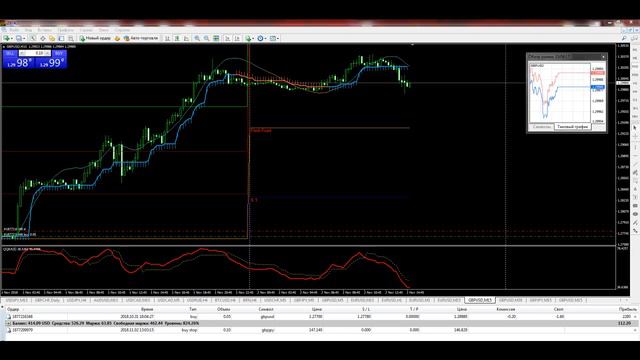Open the Periods clock icon
The image size is (640, 360).
pos(260,38)
